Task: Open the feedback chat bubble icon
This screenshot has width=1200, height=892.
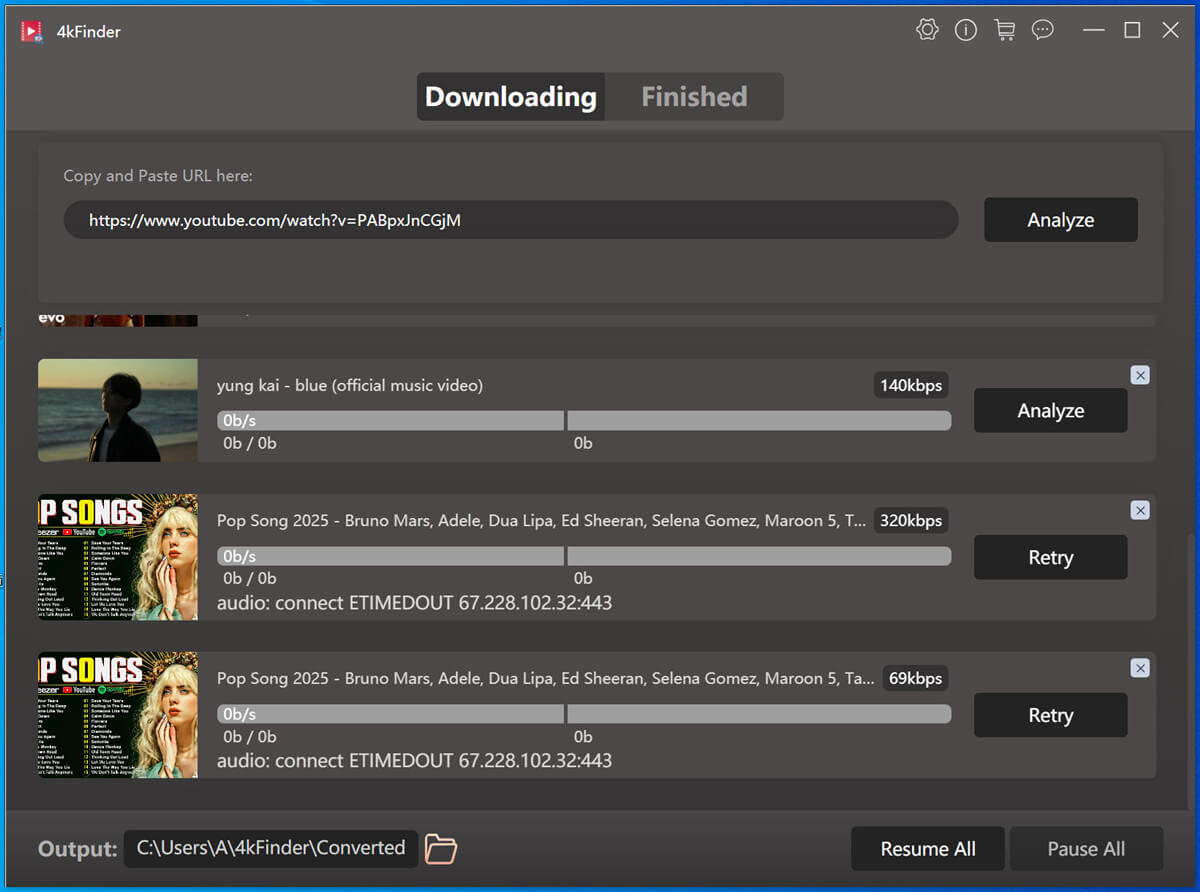Action: click(1042, 30)
